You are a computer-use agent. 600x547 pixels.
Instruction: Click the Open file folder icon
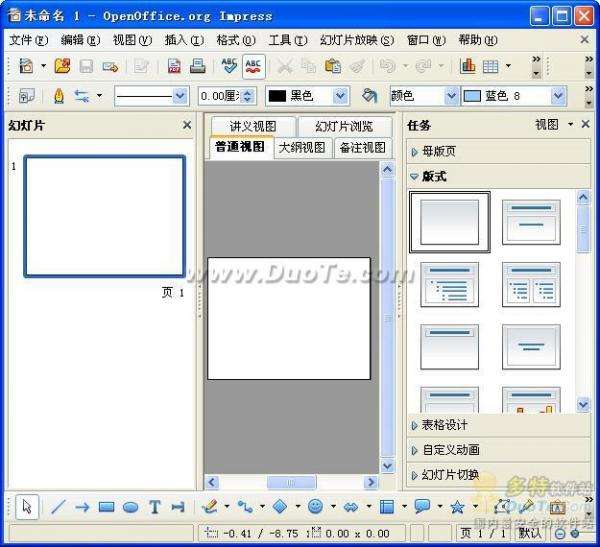(x=62, y=66)
